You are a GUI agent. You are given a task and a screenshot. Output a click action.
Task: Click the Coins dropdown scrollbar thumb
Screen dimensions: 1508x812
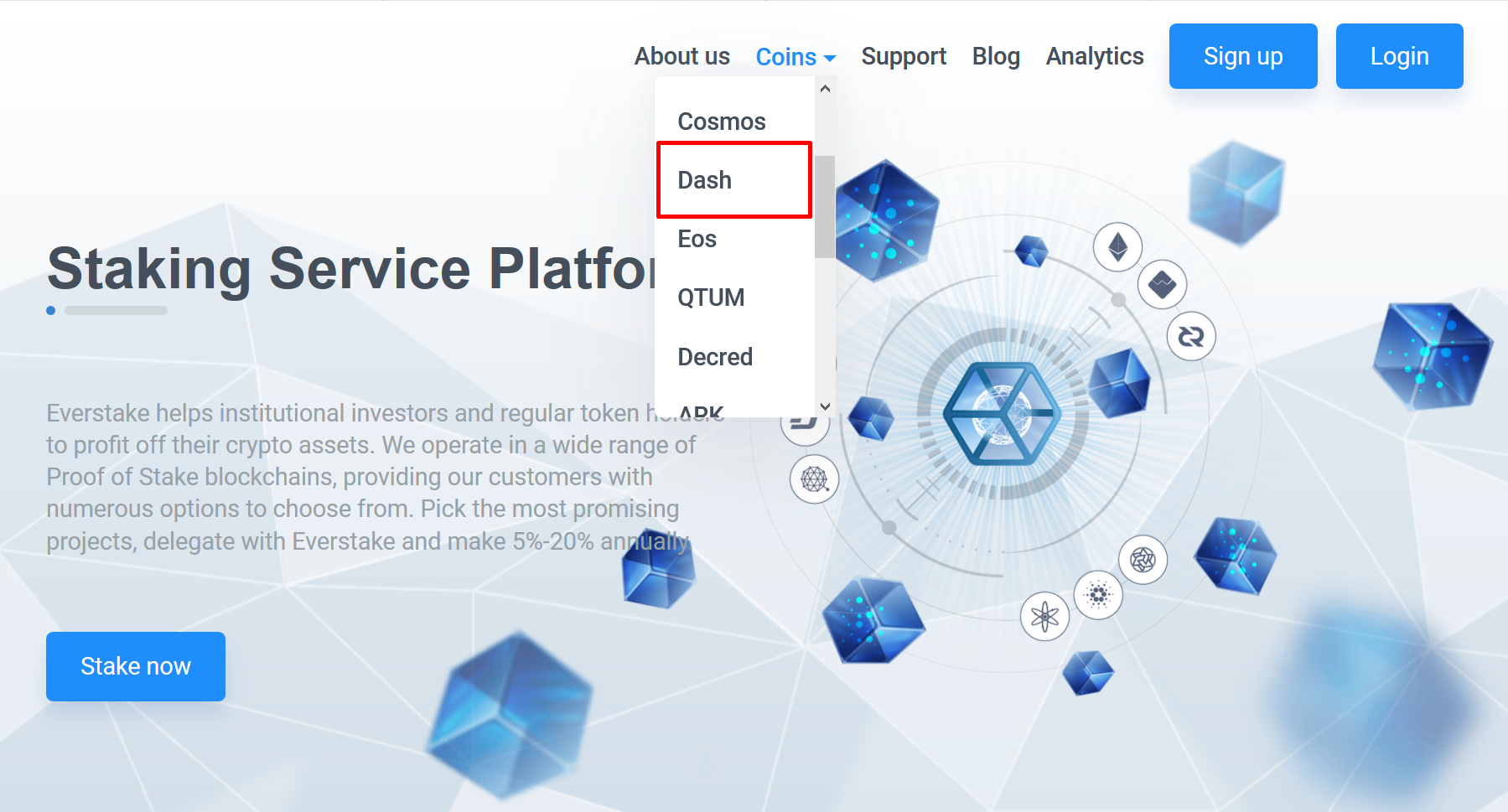826,207
